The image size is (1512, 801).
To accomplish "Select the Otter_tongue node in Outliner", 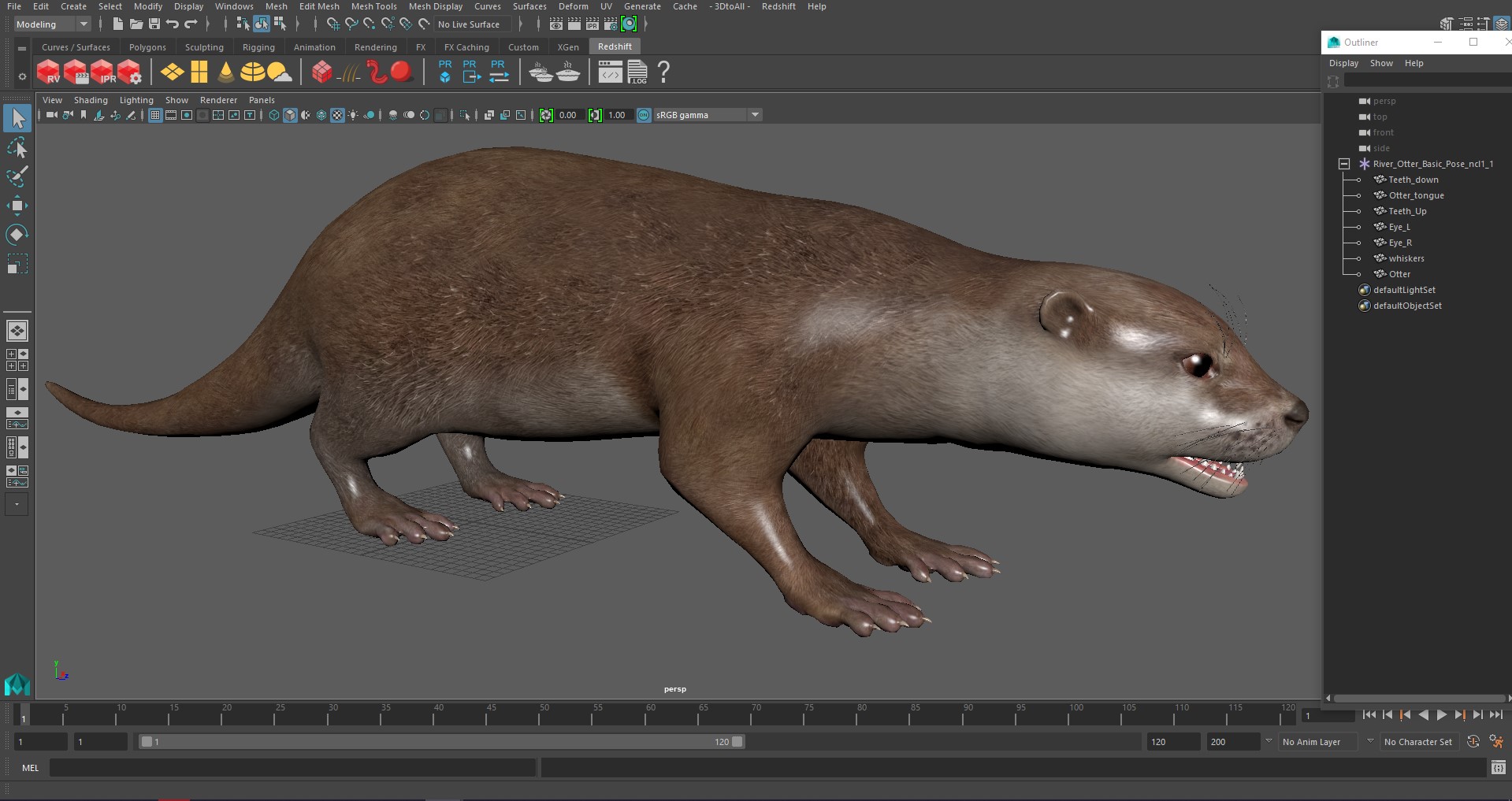I will [x=1416, y=195].
